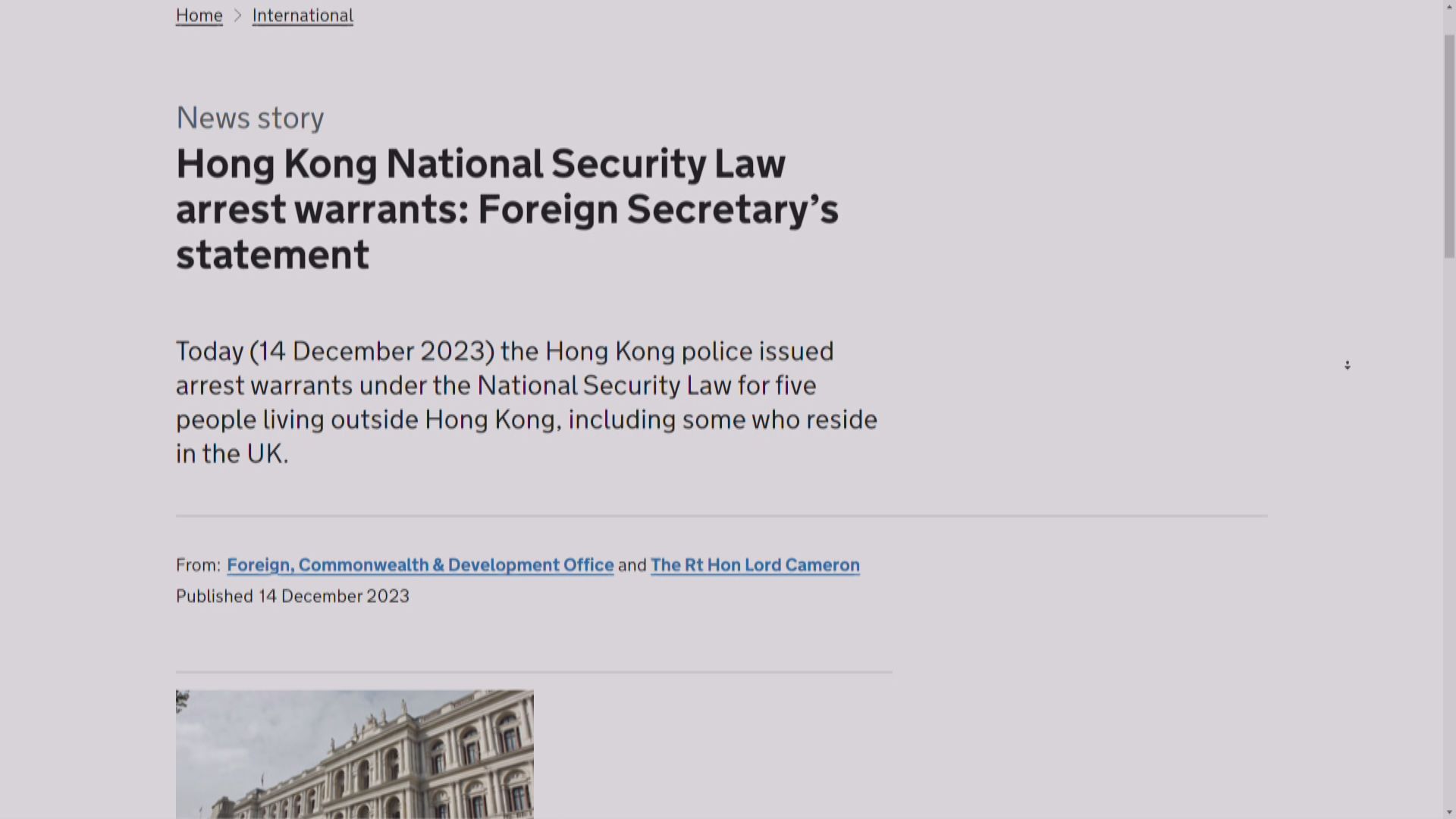Open the International breadcrumb link

[303, 15]
